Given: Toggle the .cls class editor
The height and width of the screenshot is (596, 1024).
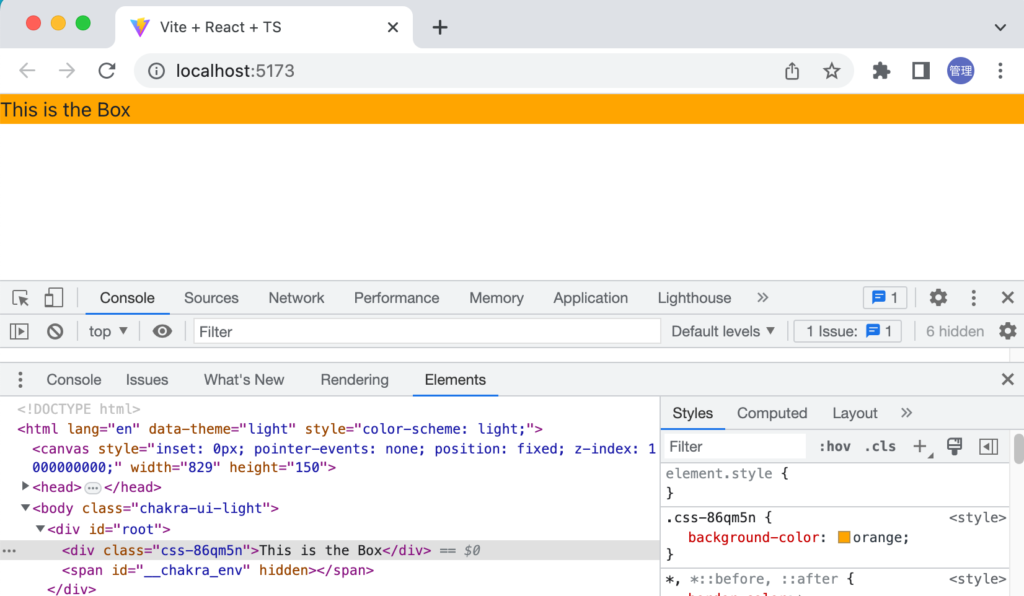Looking at the screenshot, I should (x=880, y=447).
